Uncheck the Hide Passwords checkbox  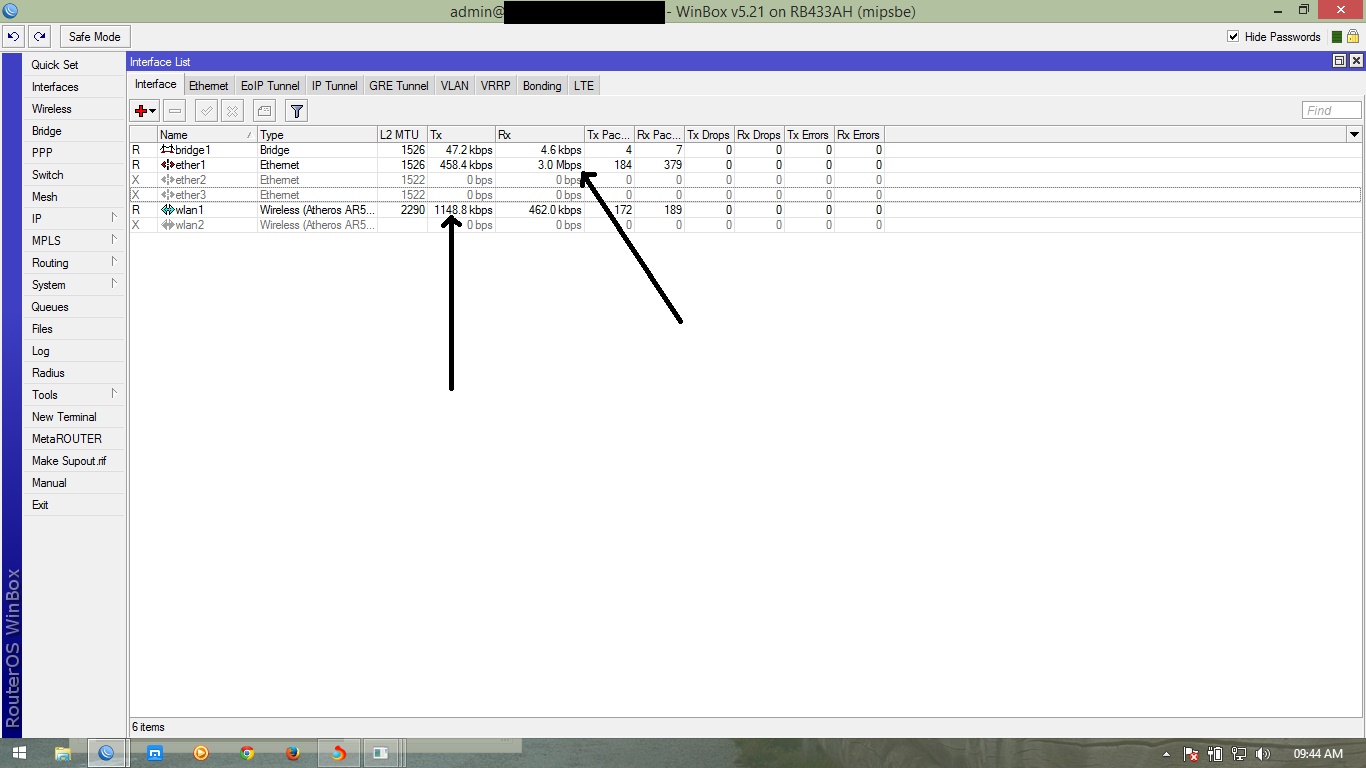(x=1234, y=36)
